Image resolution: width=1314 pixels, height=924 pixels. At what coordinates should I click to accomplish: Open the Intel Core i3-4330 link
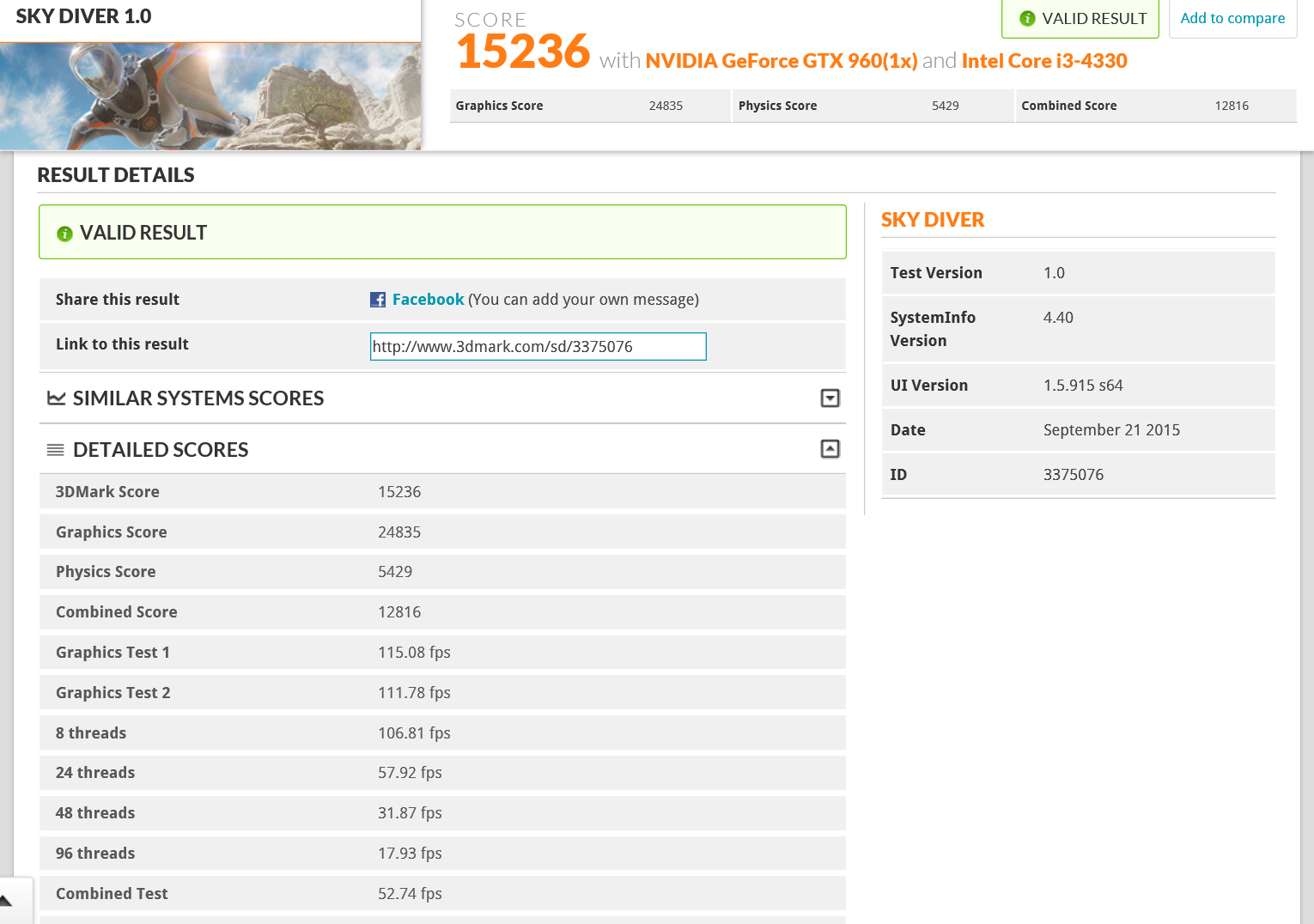1044,61
